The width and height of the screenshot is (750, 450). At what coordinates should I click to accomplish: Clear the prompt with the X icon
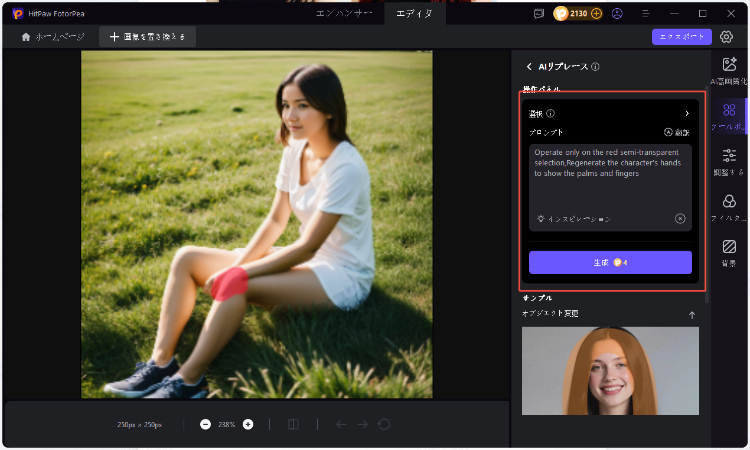(x=680, y=218)
